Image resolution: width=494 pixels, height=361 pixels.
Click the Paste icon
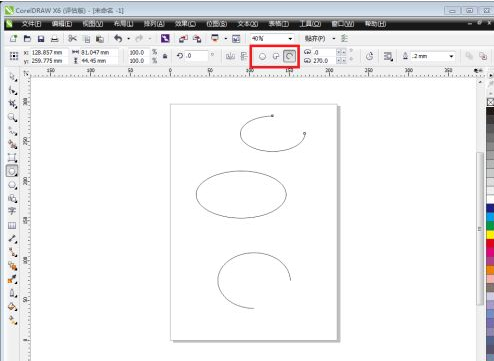[100, 39]
